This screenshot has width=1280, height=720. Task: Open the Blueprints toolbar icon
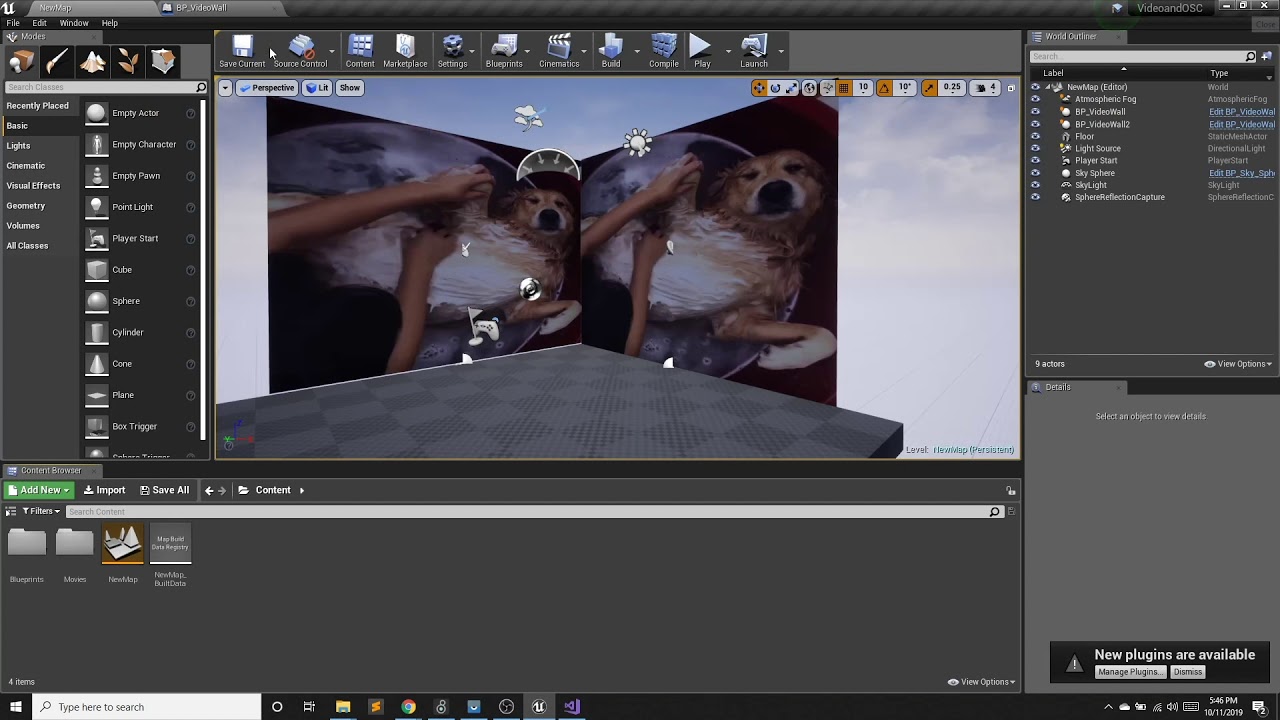(504, 51)
